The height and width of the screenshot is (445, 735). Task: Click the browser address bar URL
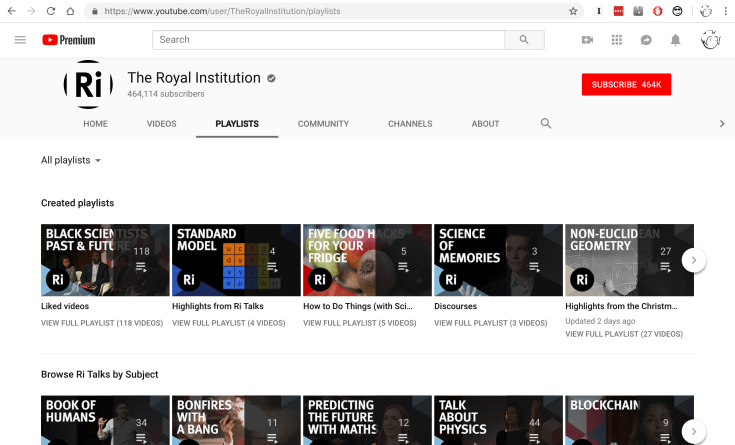point(222,11)
